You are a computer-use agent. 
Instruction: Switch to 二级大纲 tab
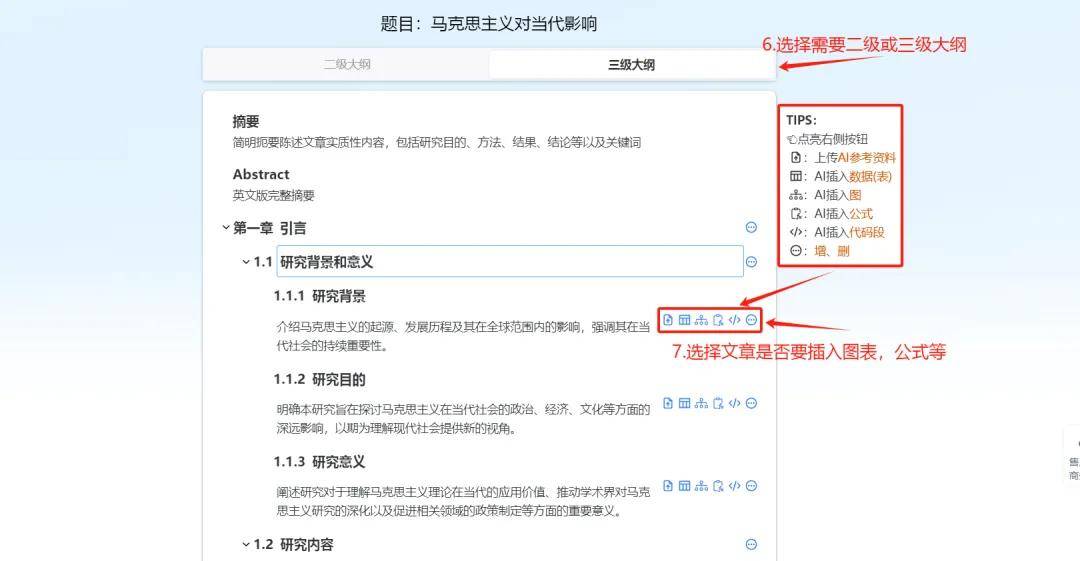(x=347, y=65)
